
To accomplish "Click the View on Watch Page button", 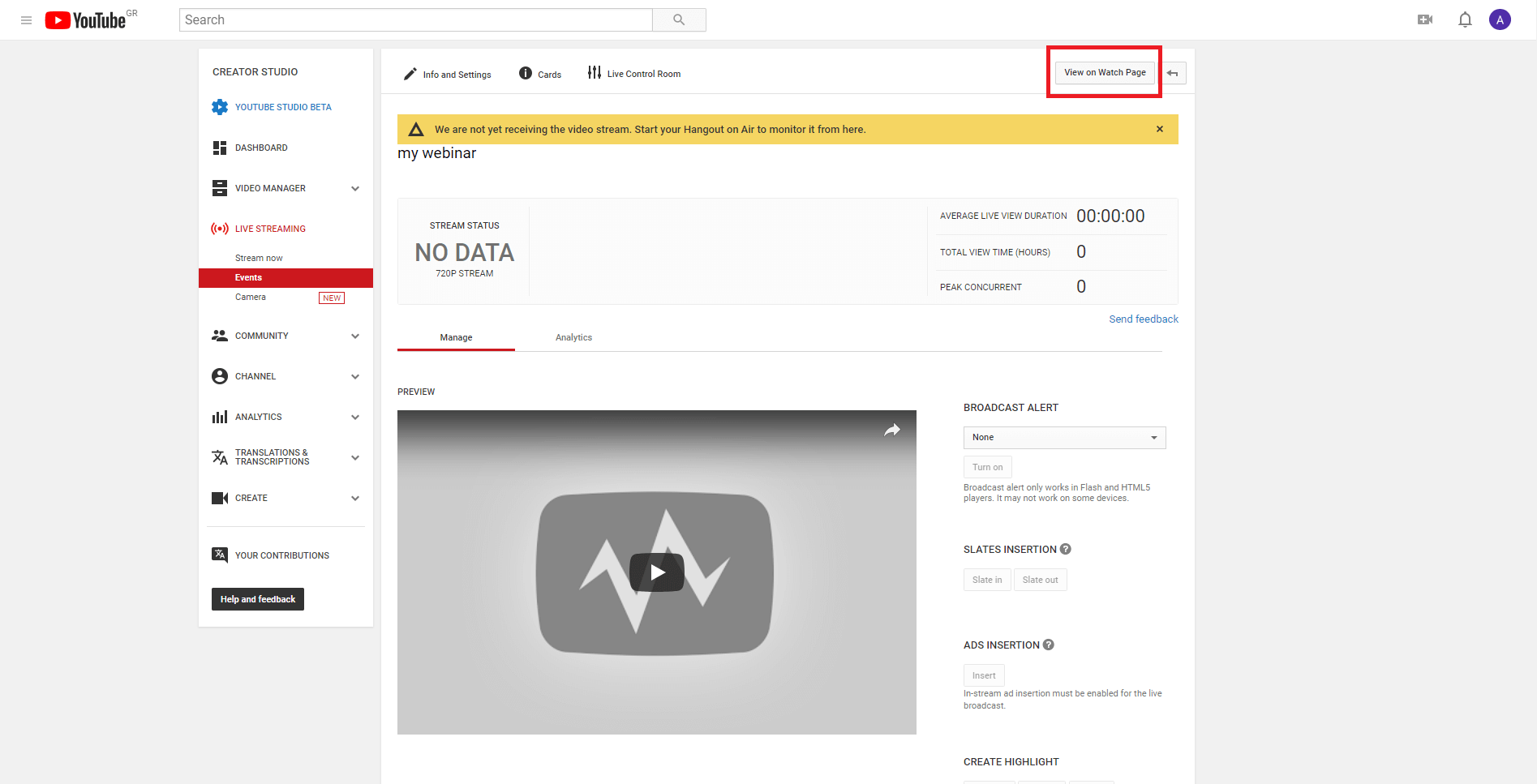I will 1104,72.
